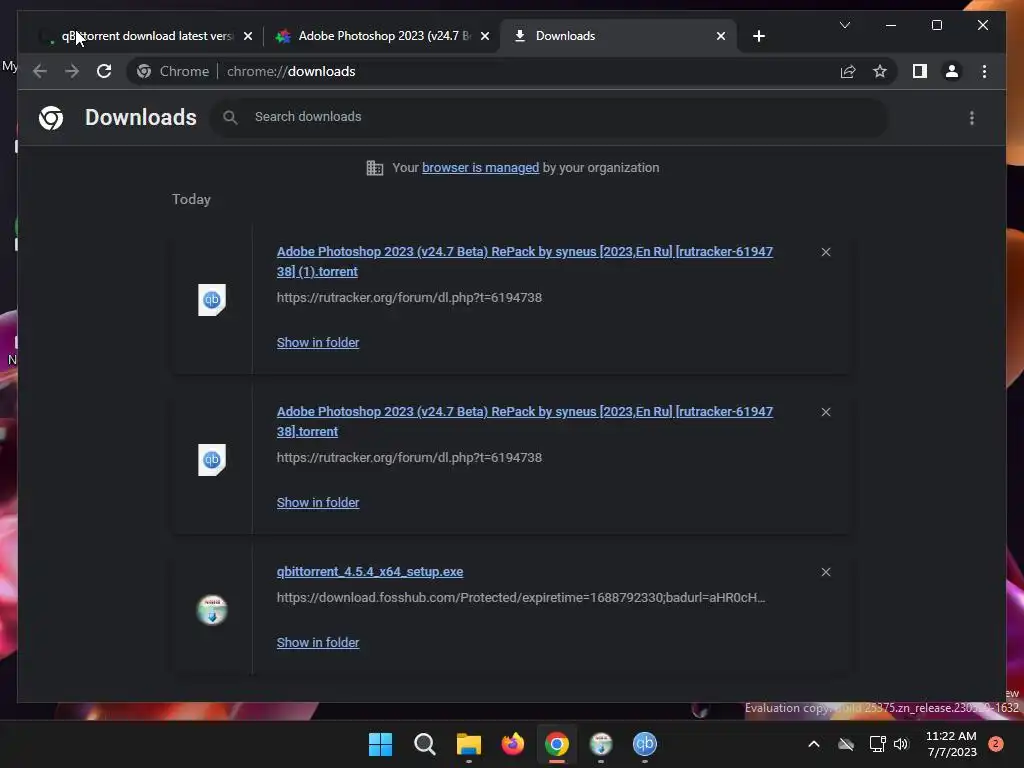1024x768 pixels.
Task: Bookmark this page with the star
Action: pyautogui.click(x=880, y=71)
